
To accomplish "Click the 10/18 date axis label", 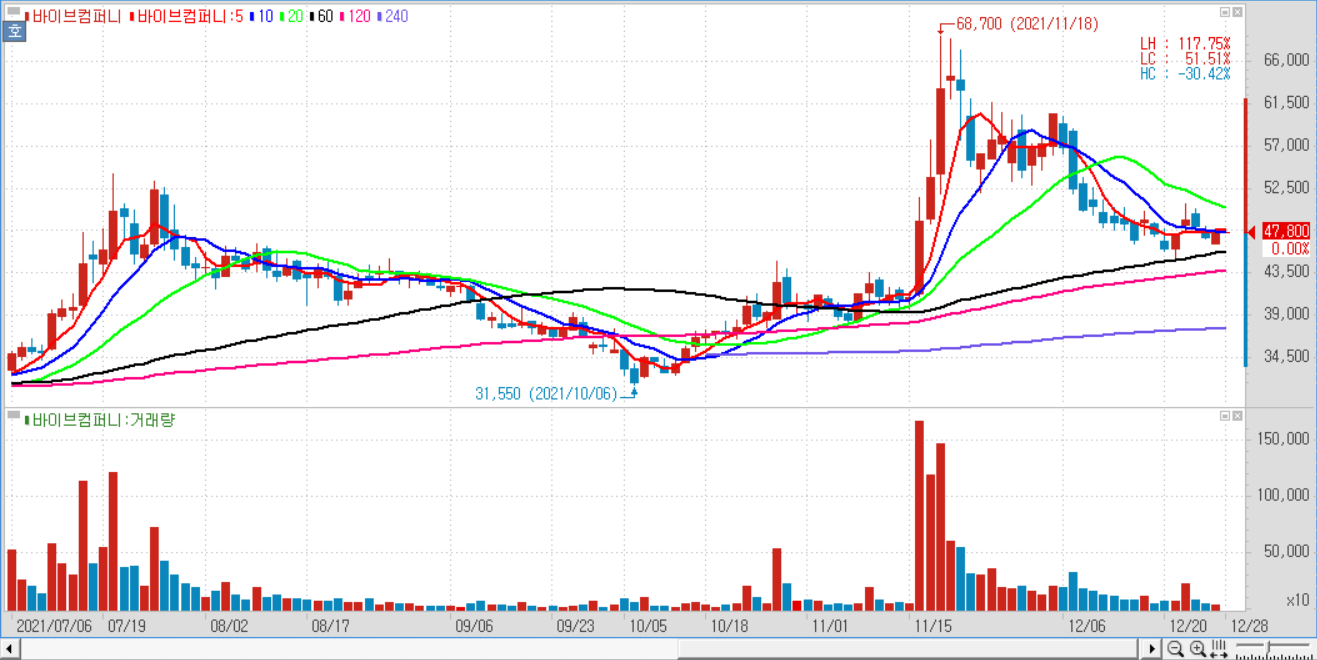I will click(x=729, y=625).
